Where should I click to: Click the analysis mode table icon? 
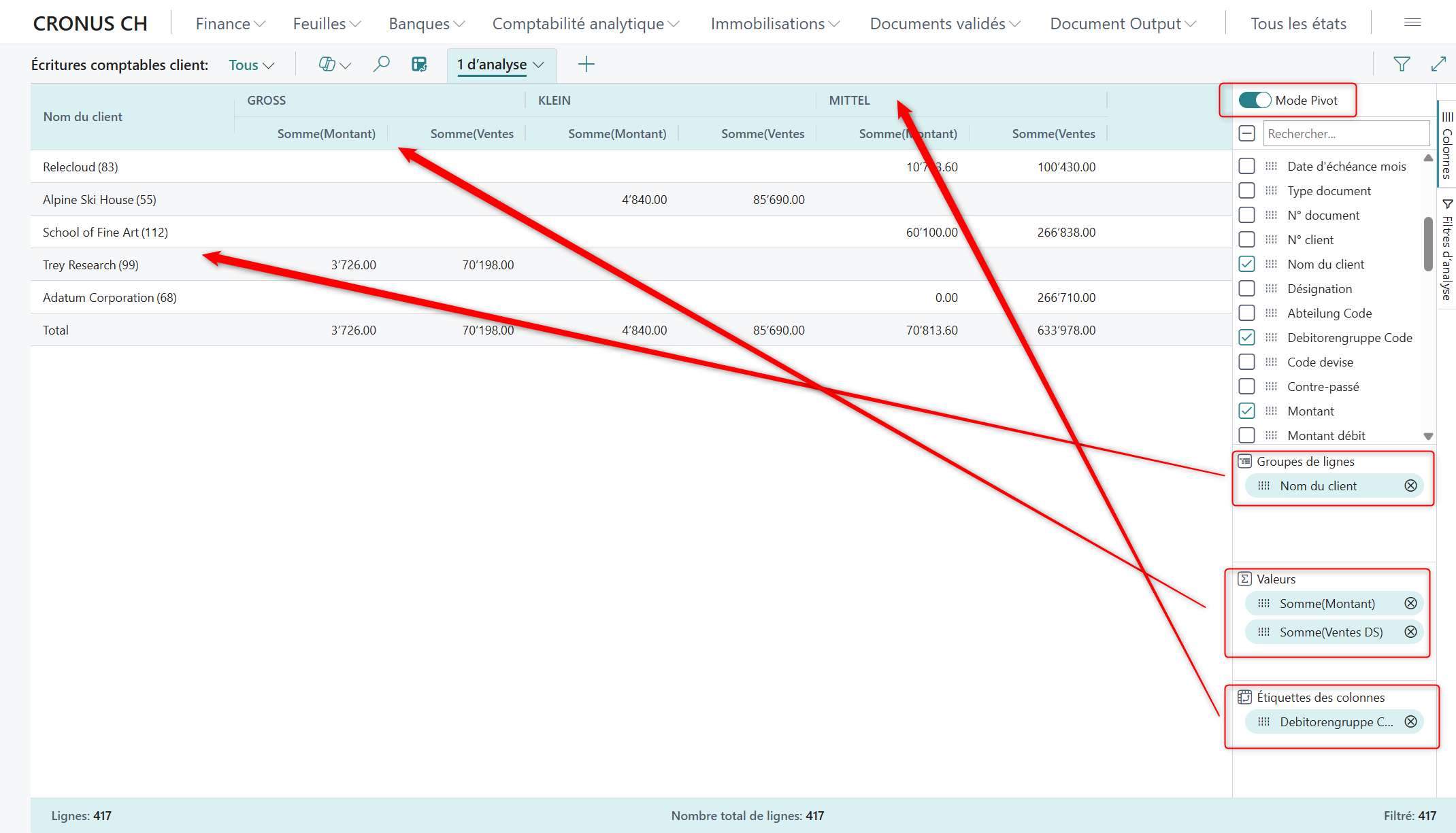point(419,65)
